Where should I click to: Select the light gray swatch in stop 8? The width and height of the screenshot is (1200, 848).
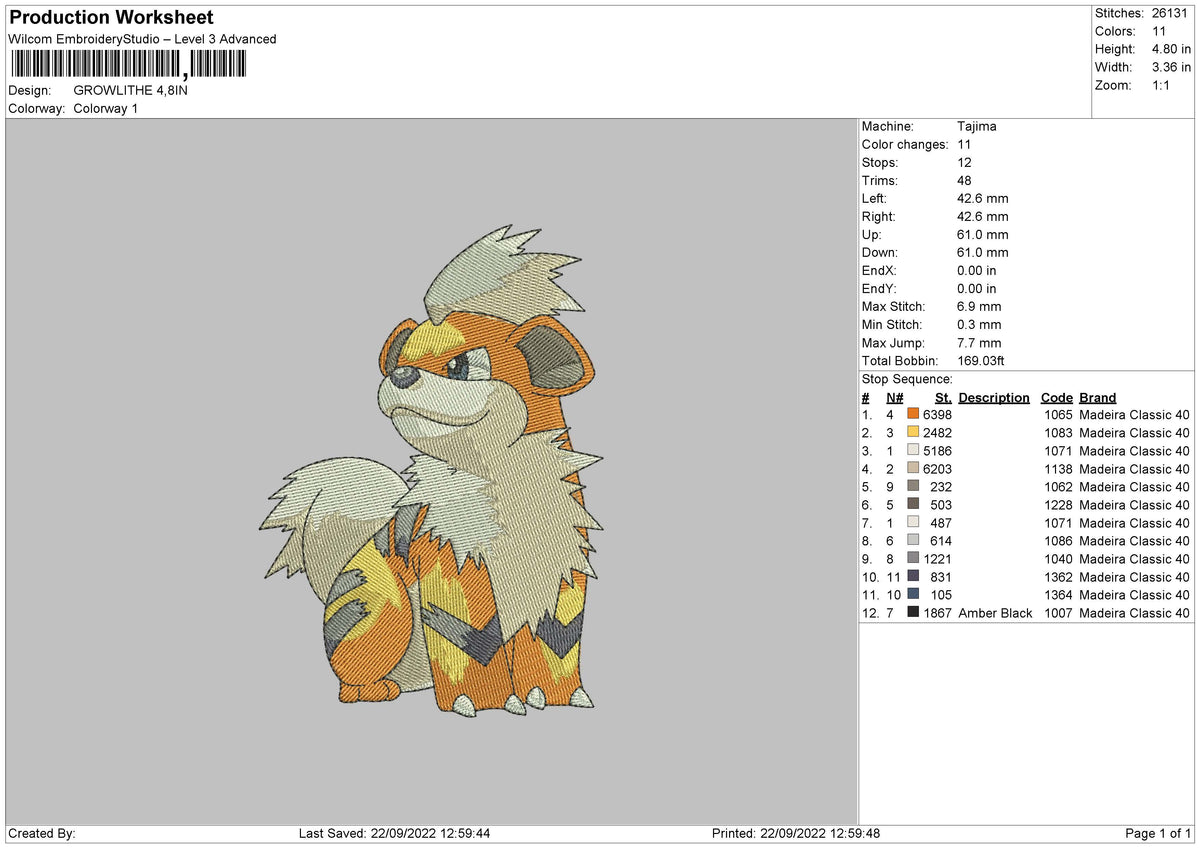(x=912, y=540)
